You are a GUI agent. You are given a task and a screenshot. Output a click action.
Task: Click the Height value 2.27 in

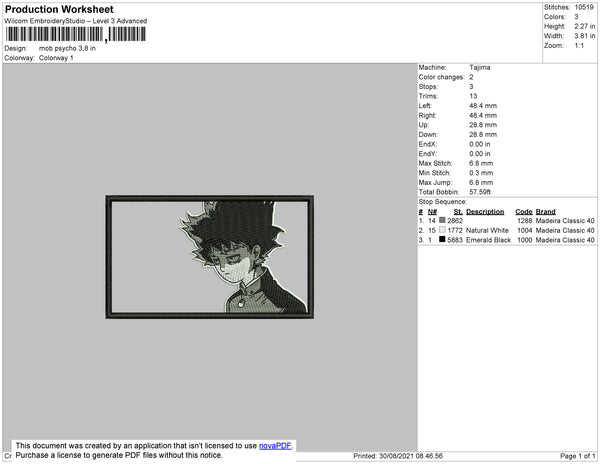pos(584,26)
